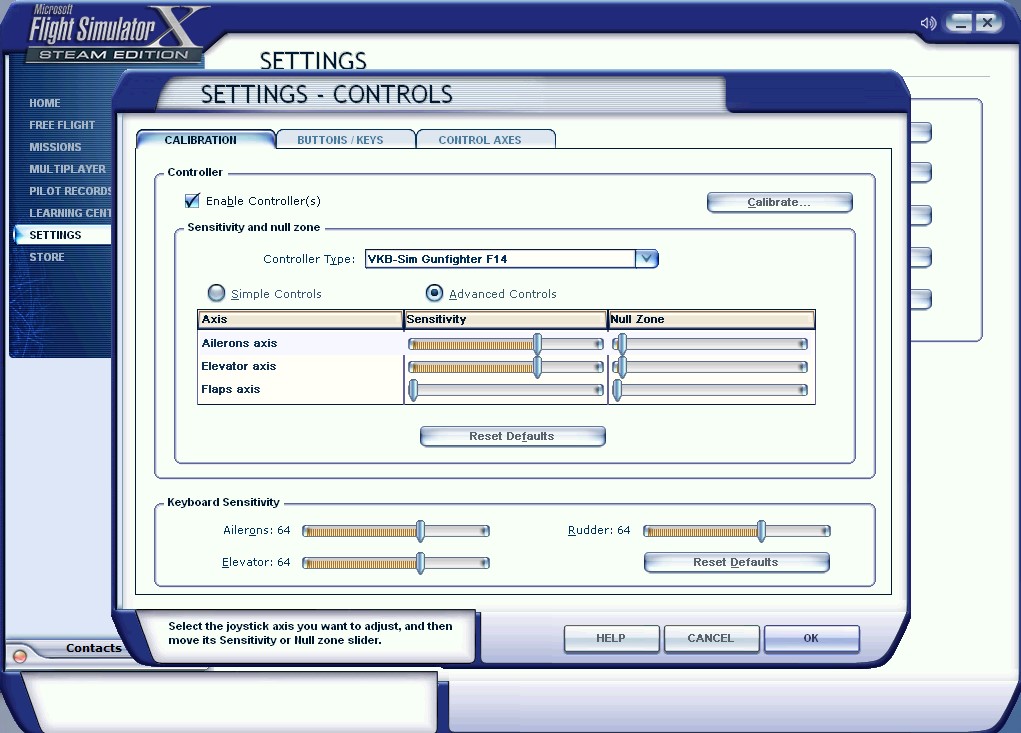This screenshot has height=733, width=1021.
Task: Click the Flaps axis null zone slider
Action: [x=710, y=390]
